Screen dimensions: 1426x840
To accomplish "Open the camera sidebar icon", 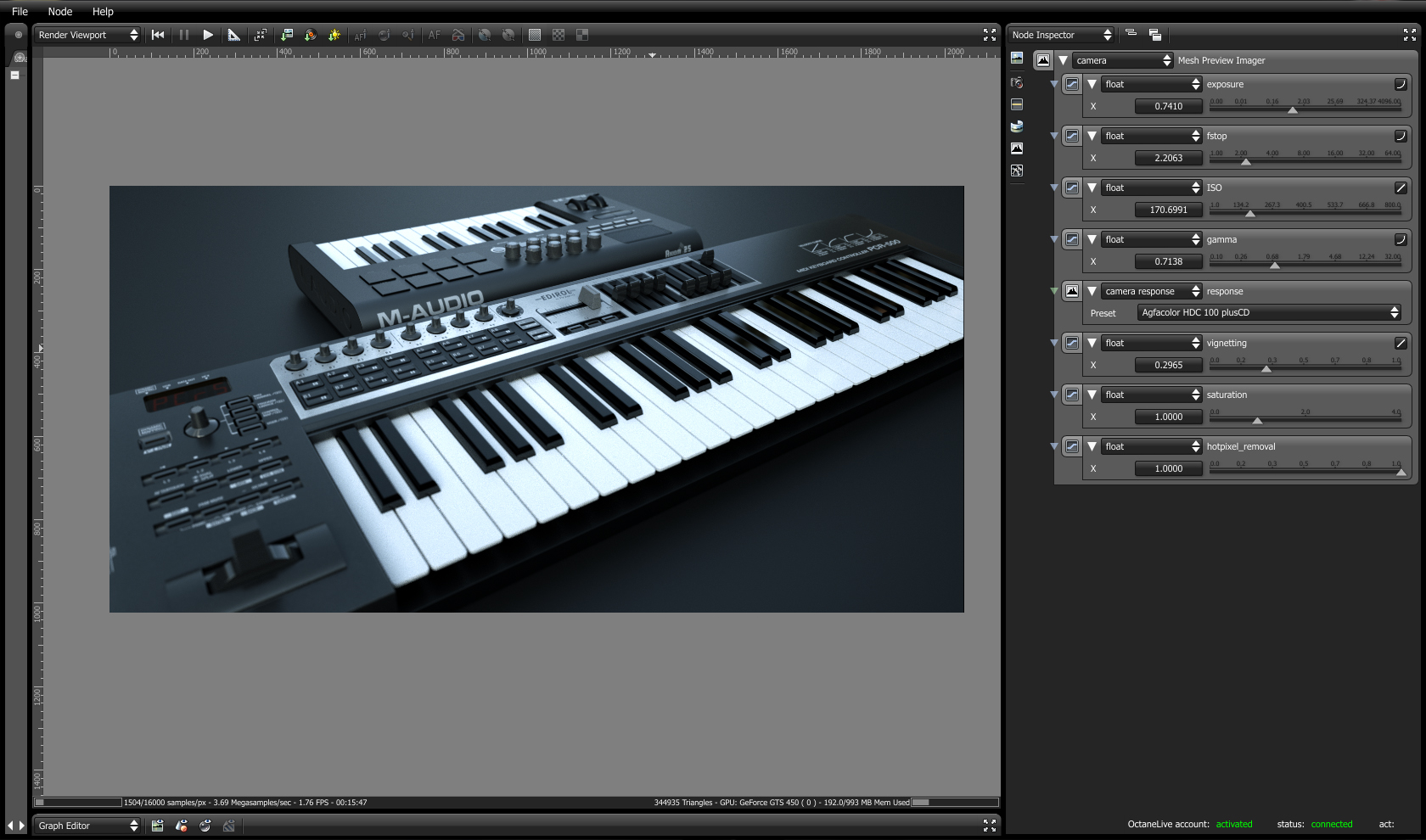I will tap(1017, 82).
